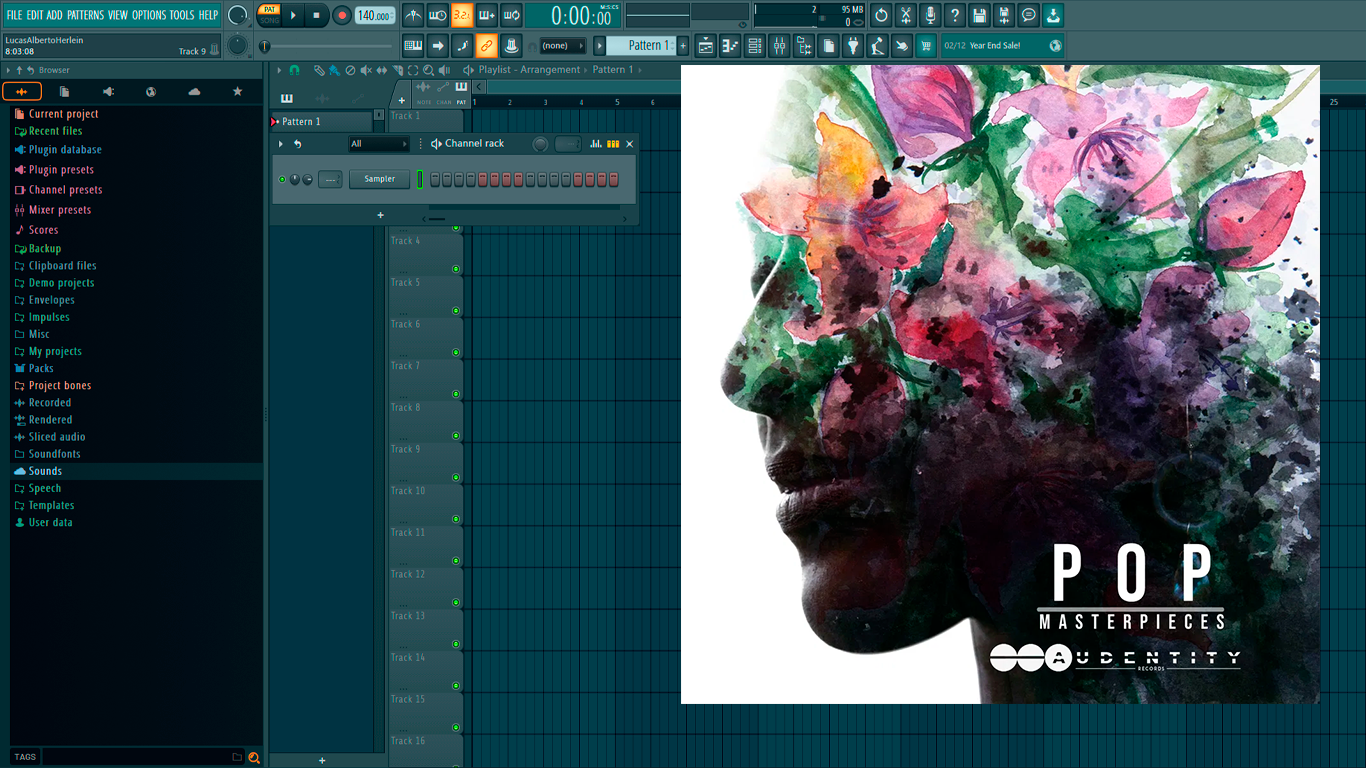
Task: Add a new channel with plus button
Action: pos(380,215)
